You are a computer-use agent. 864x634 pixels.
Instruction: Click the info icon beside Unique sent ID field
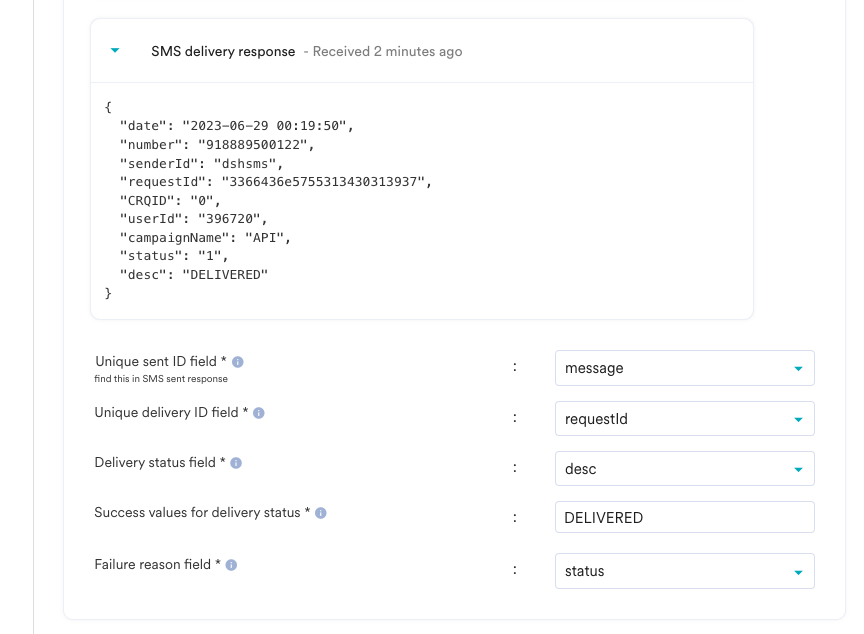click(238, 362)
